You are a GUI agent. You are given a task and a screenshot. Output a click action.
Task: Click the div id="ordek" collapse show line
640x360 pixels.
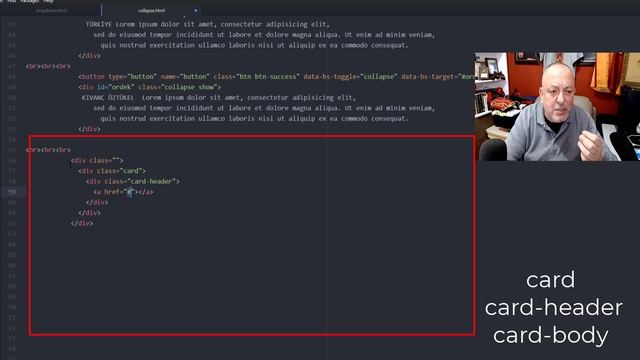coord(149,87)
